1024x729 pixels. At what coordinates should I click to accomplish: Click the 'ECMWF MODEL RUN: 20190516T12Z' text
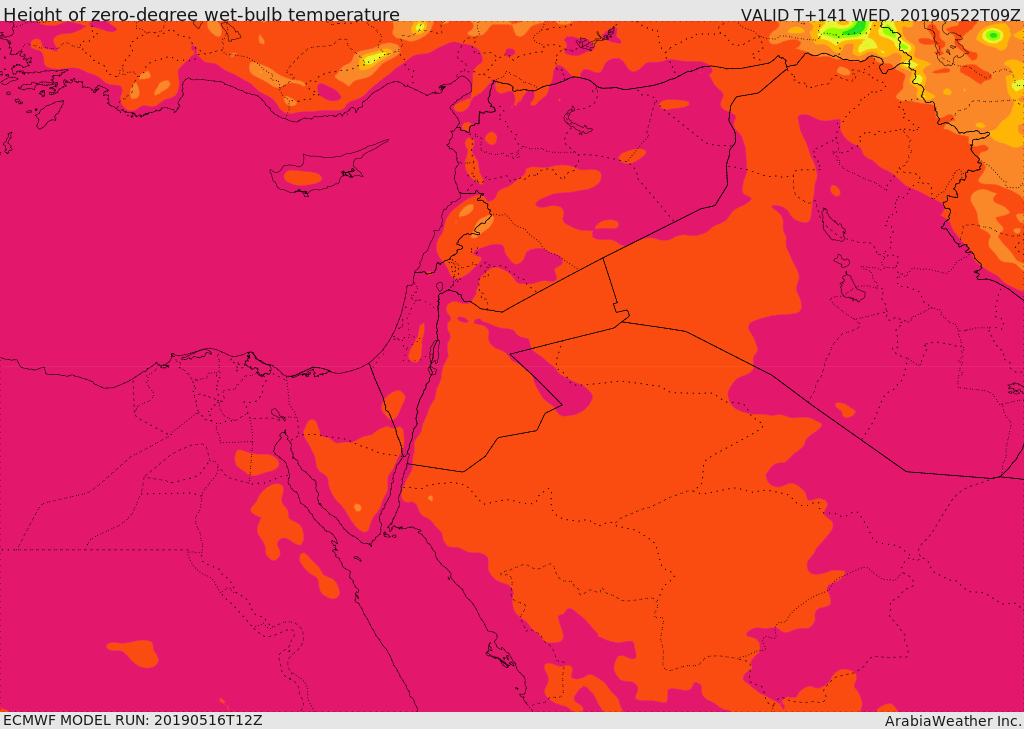click(133, 721)
